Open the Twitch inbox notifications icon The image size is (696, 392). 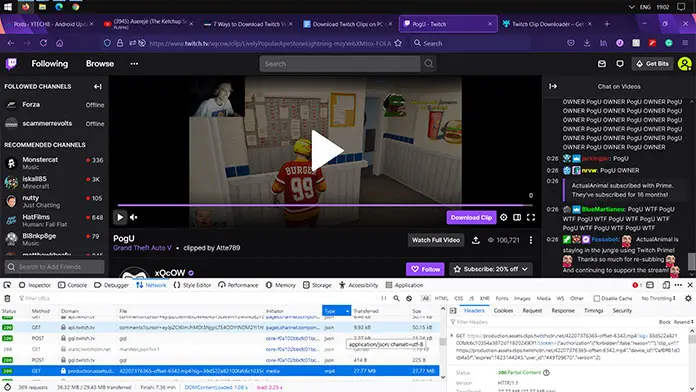[601, 64]
